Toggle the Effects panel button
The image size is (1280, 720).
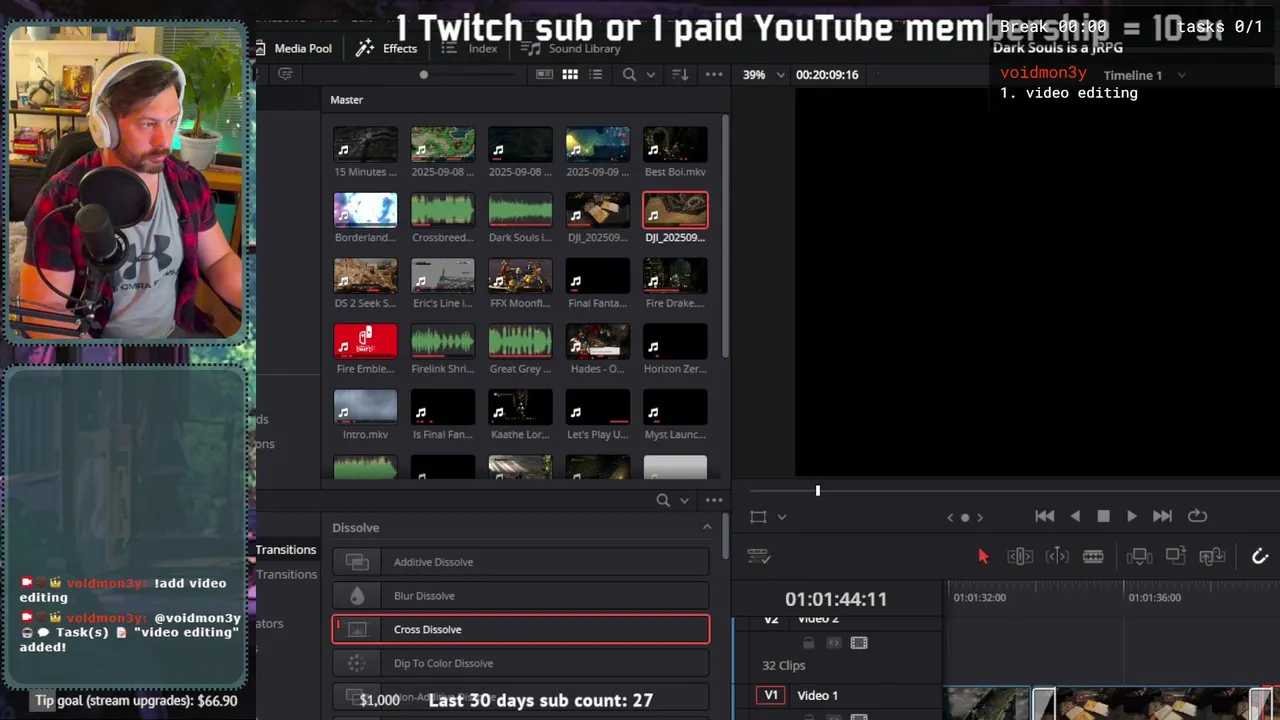point(387,48)
